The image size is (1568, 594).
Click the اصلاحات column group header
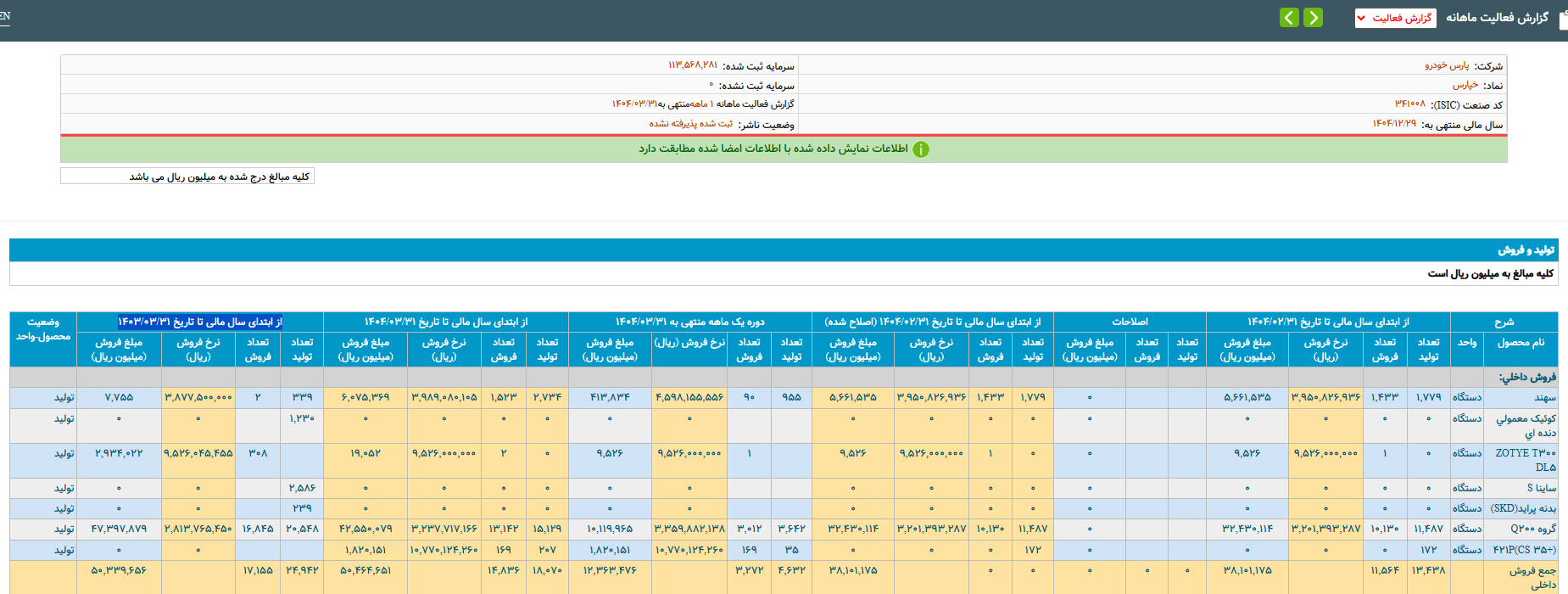coord(1130,322)
